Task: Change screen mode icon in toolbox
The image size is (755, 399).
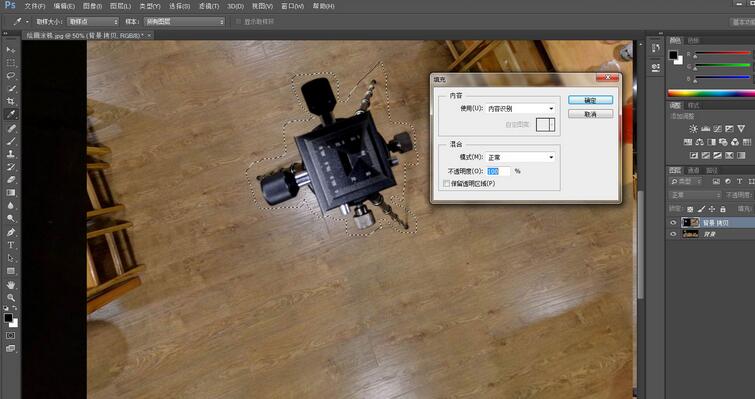Action: click(x=11, y=348)
